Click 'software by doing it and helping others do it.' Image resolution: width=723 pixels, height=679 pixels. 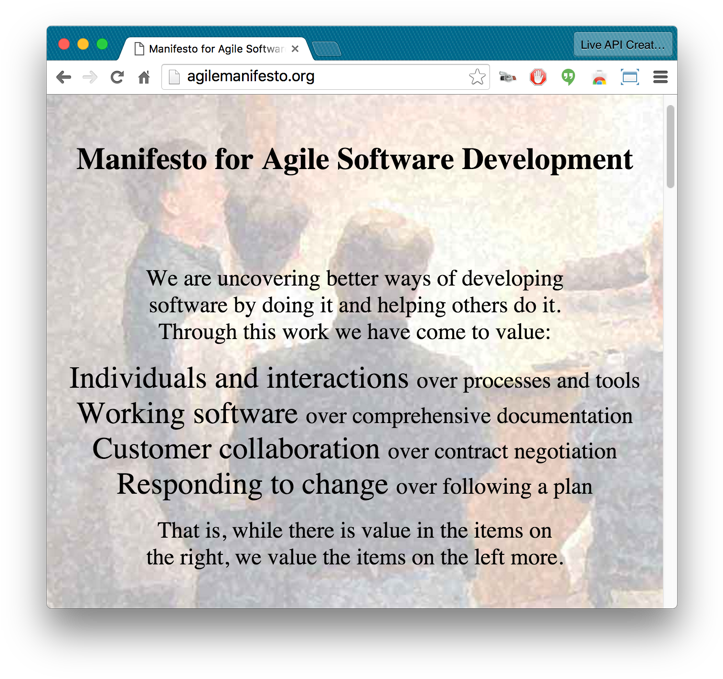355,306
